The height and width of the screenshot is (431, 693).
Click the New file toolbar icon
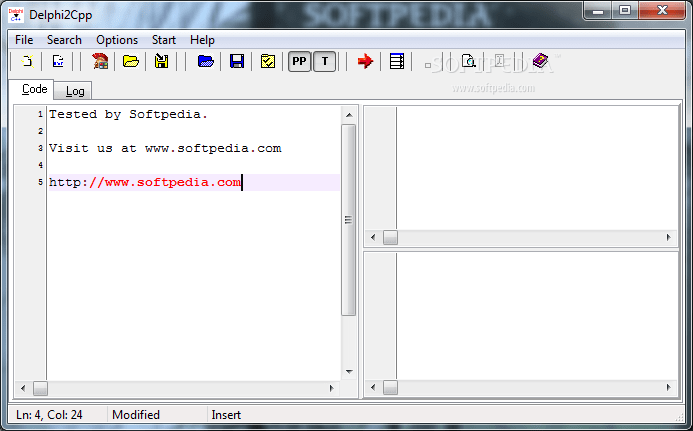click(28, 61)
